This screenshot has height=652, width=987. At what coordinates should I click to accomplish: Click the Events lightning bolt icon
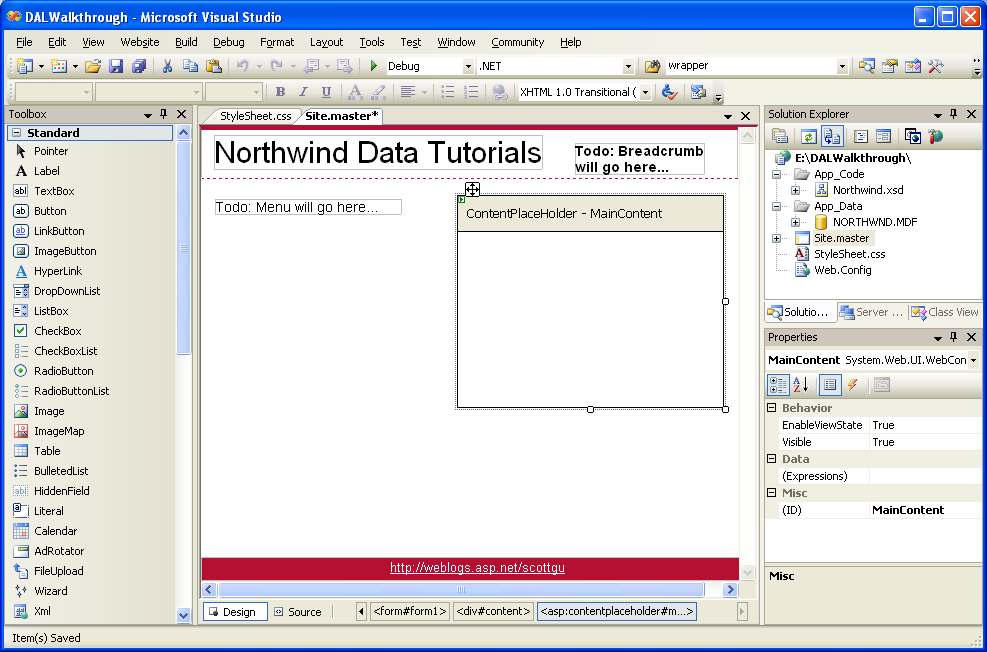pyautogui.click(x=853, y=385)
